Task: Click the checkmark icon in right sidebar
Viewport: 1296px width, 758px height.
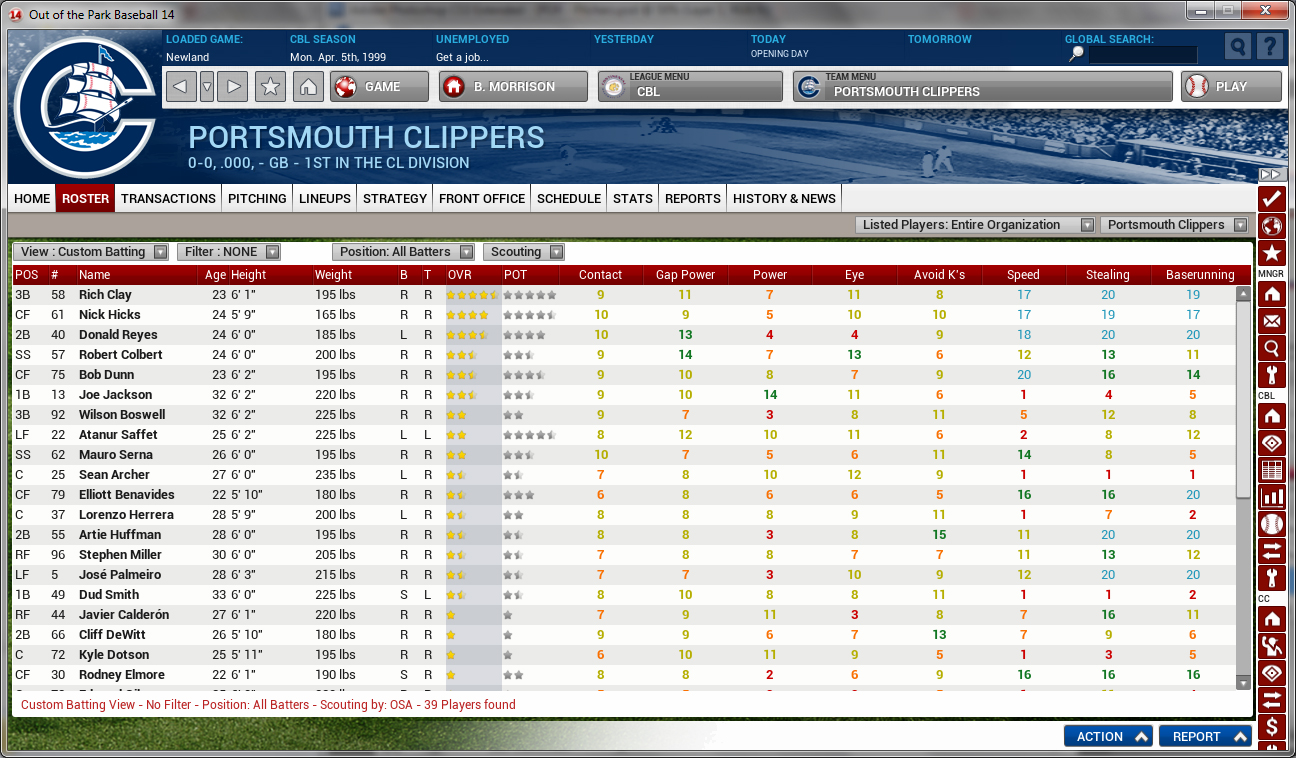Action: click(x=1271, y=198)
